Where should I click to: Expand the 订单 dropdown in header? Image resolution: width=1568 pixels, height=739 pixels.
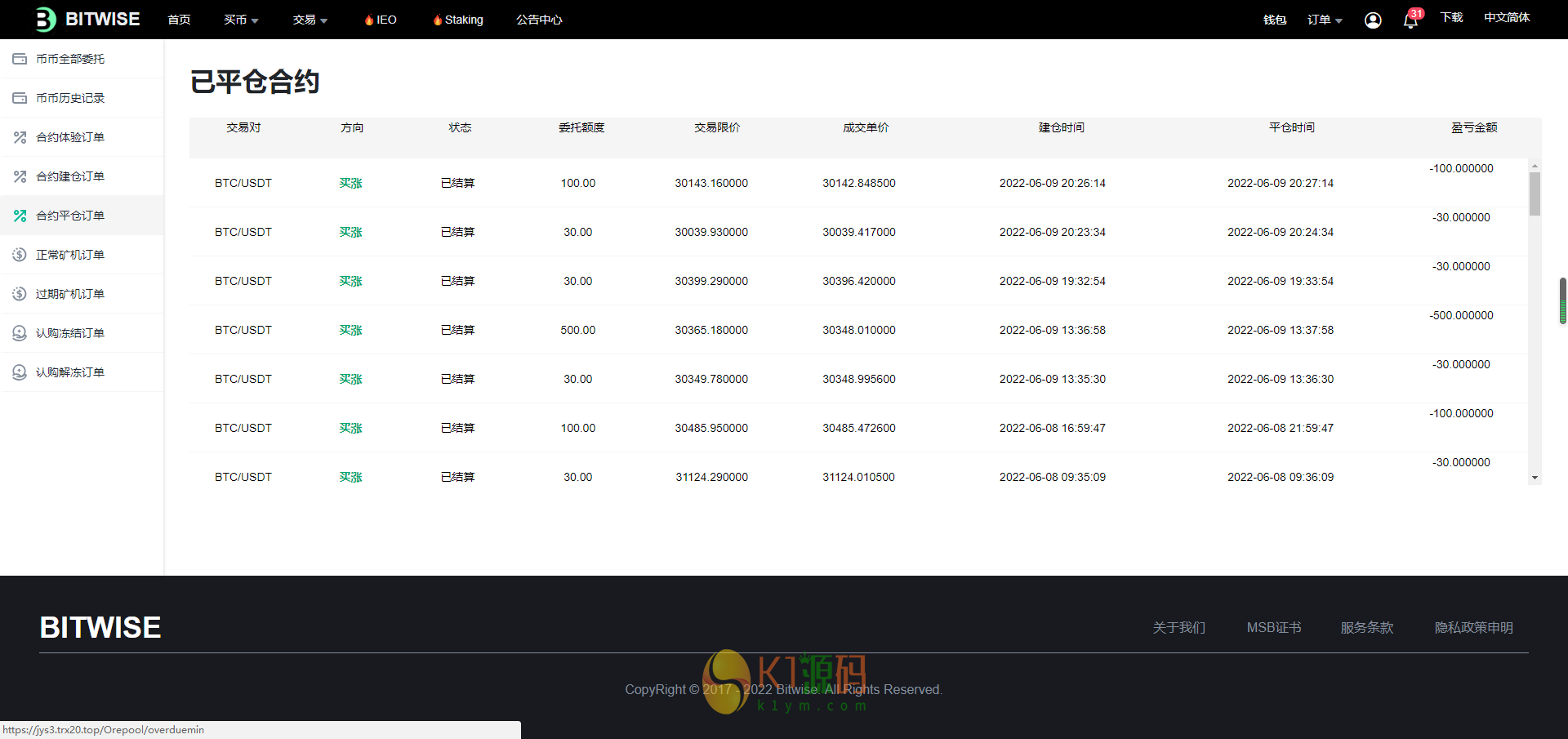tap(1325, 20)
